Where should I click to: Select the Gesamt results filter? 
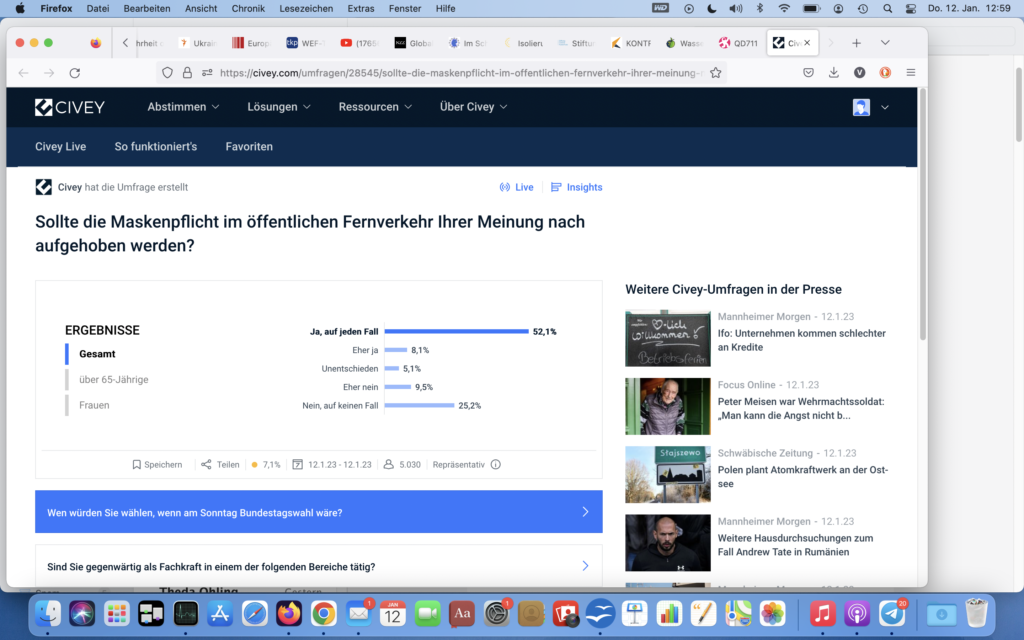[x=97, y=354]
